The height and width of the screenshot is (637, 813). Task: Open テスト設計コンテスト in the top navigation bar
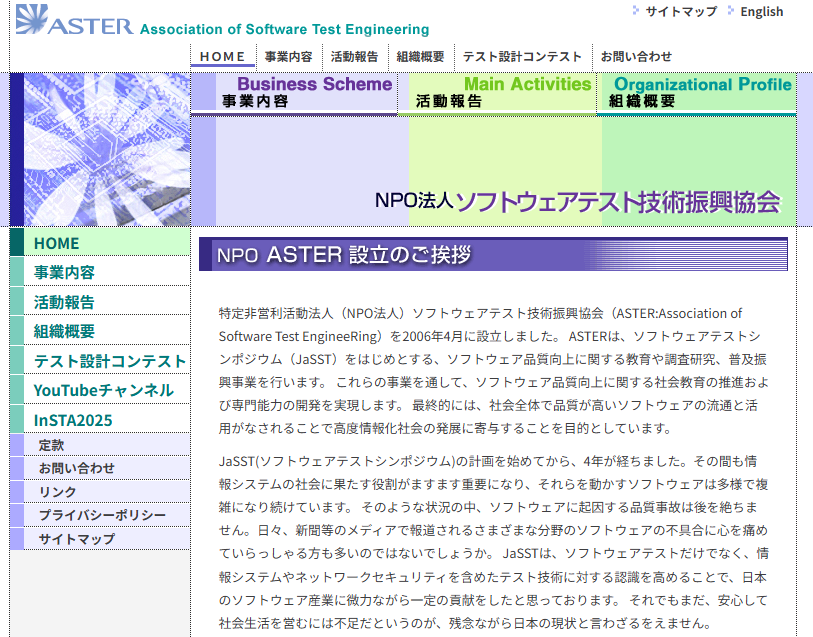522,56
